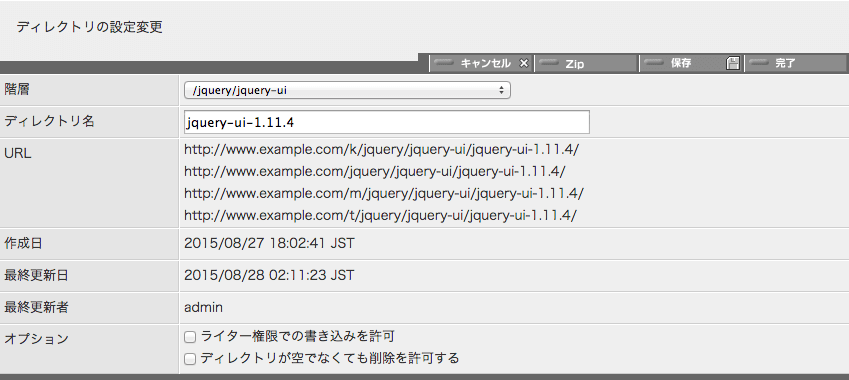Click the 最終更新者 value admin

(x=203, y=308)
